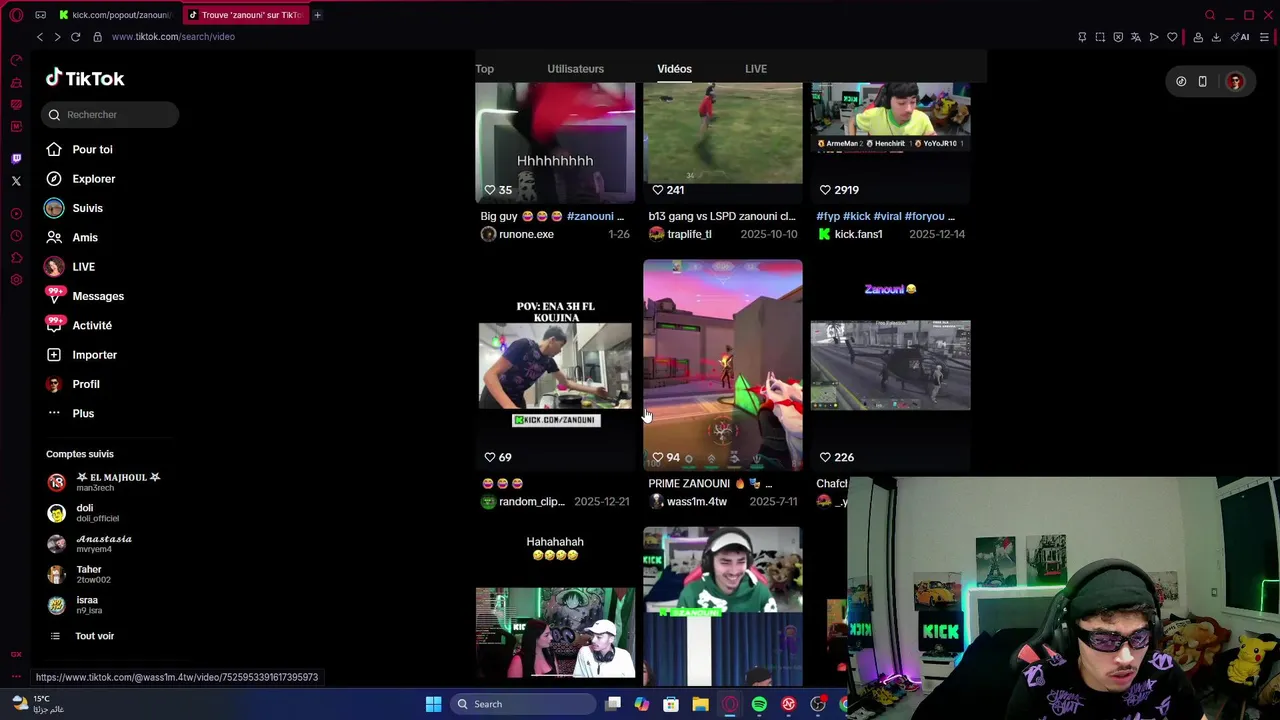Open File Explorer from the taskbar
The image size is (1280, 720).
pyautogui.click(x=700, y=704)
